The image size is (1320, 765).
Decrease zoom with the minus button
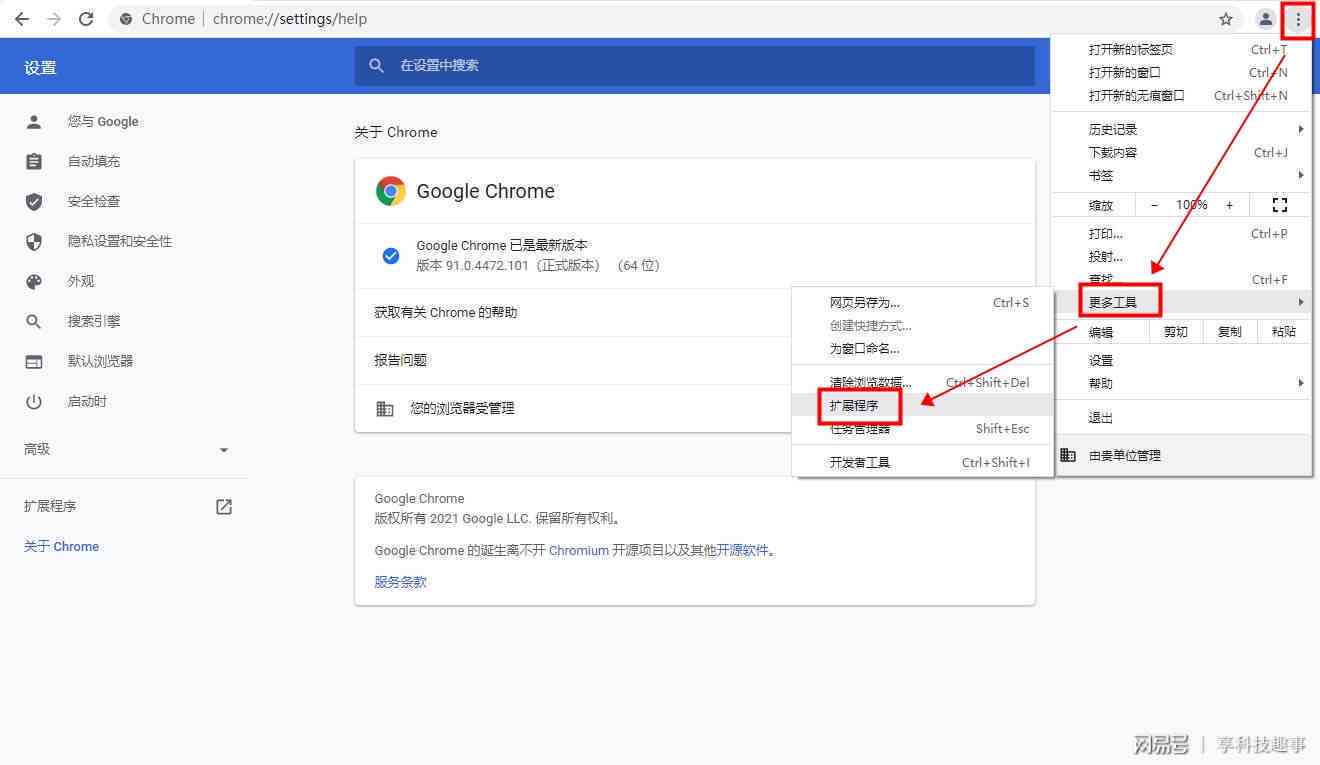click(1154, 205)
